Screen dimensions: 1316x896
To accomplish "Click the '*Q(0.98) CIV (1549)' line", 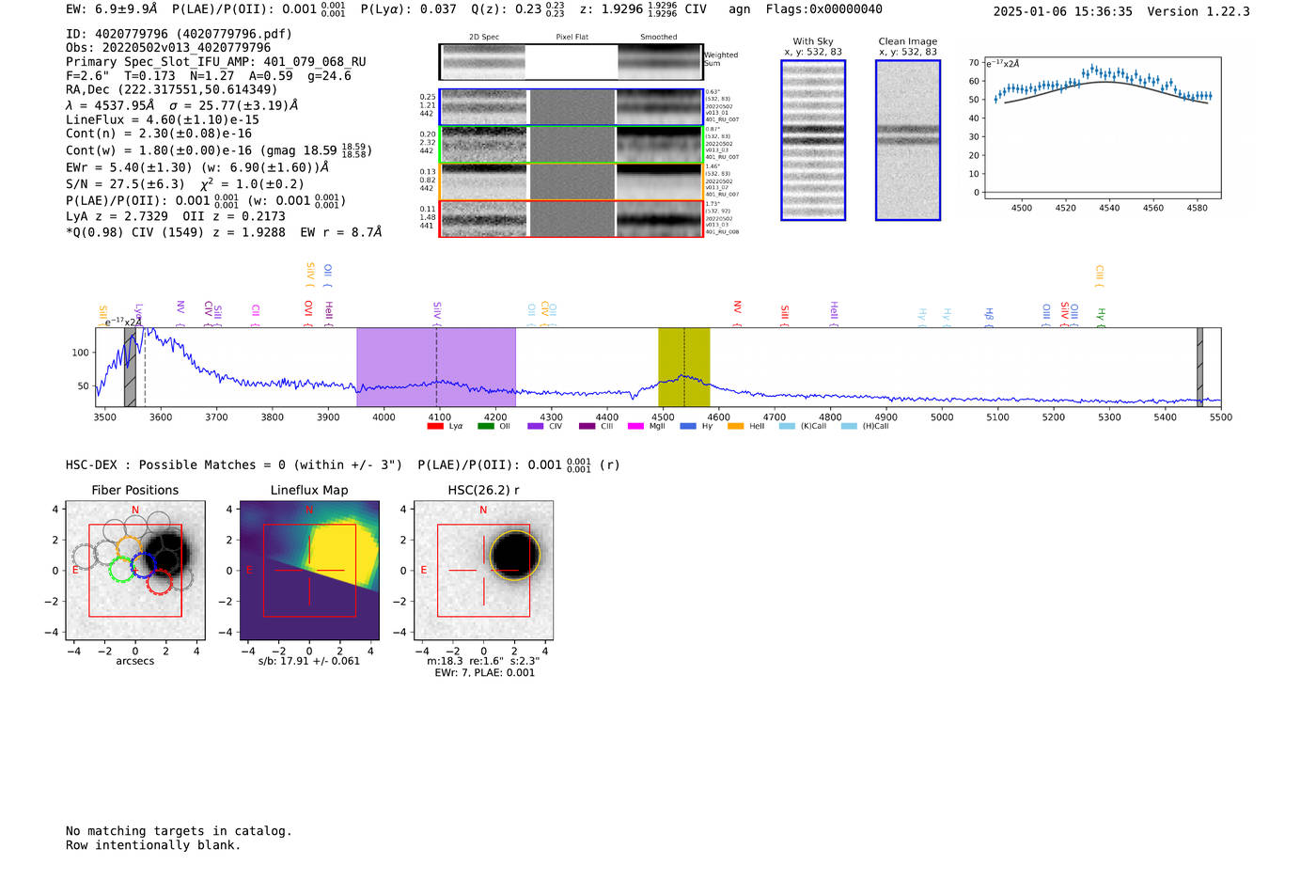I will [x=141, y=231].
